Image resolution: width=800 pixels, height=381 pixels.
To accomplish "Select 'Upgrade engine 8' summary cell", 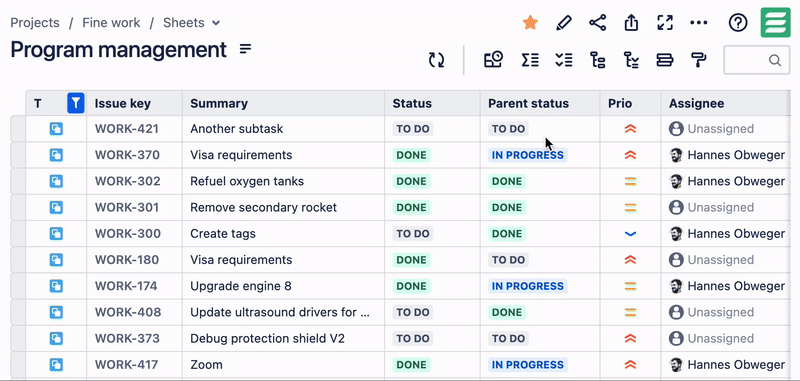I will 283,286.
